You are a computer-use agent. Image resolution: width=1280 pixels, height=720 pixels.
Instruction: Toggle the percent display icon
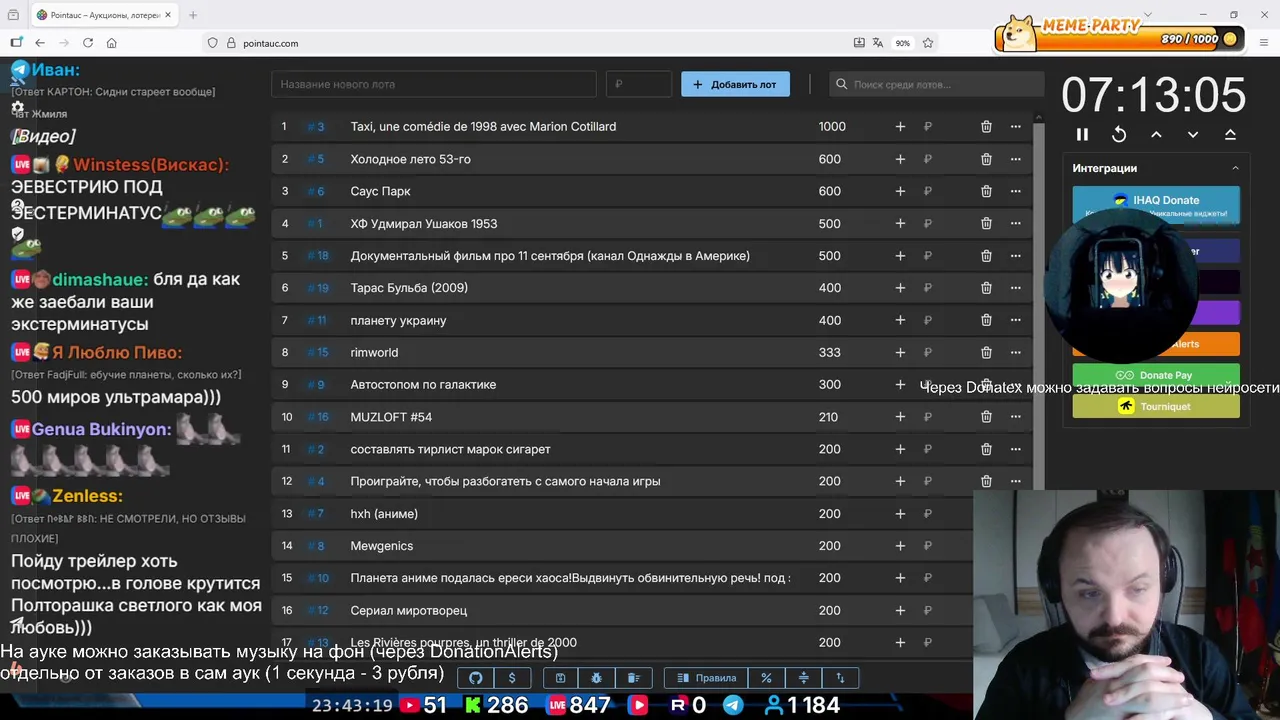766,678
